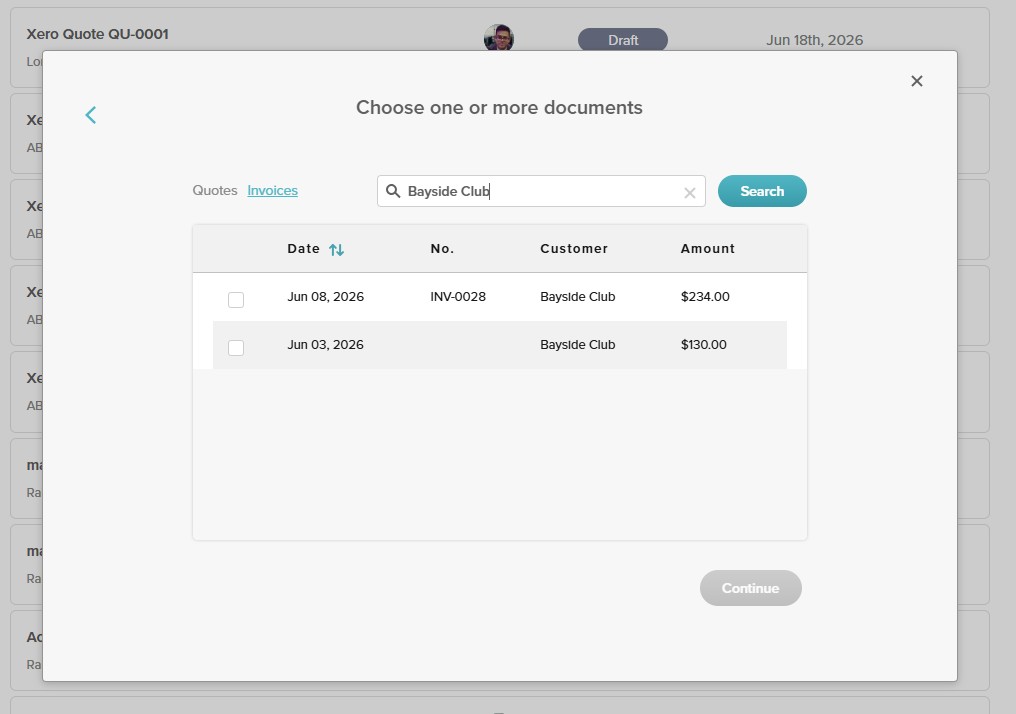Click the $130.00 amount
This screenshot has width=1016, height=714.
(704, 345)
